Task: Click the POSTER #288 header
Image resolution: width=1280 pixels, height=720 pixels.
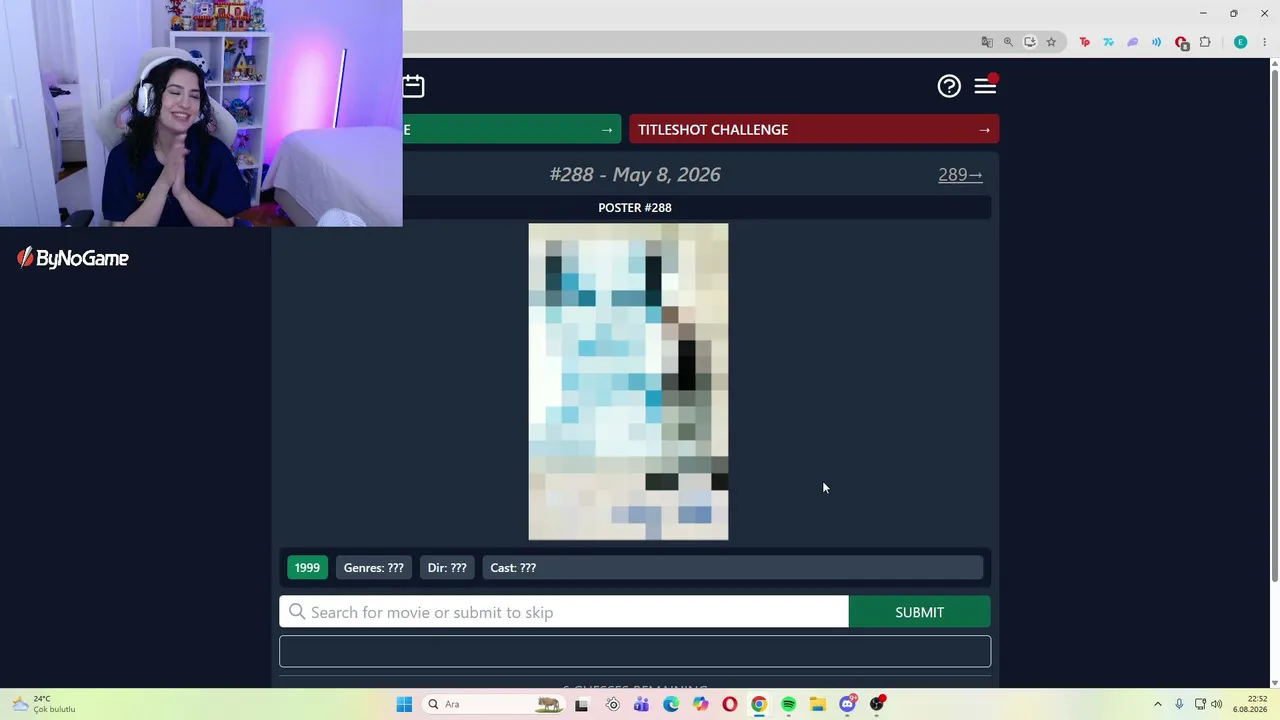Action: click(635, 208)
